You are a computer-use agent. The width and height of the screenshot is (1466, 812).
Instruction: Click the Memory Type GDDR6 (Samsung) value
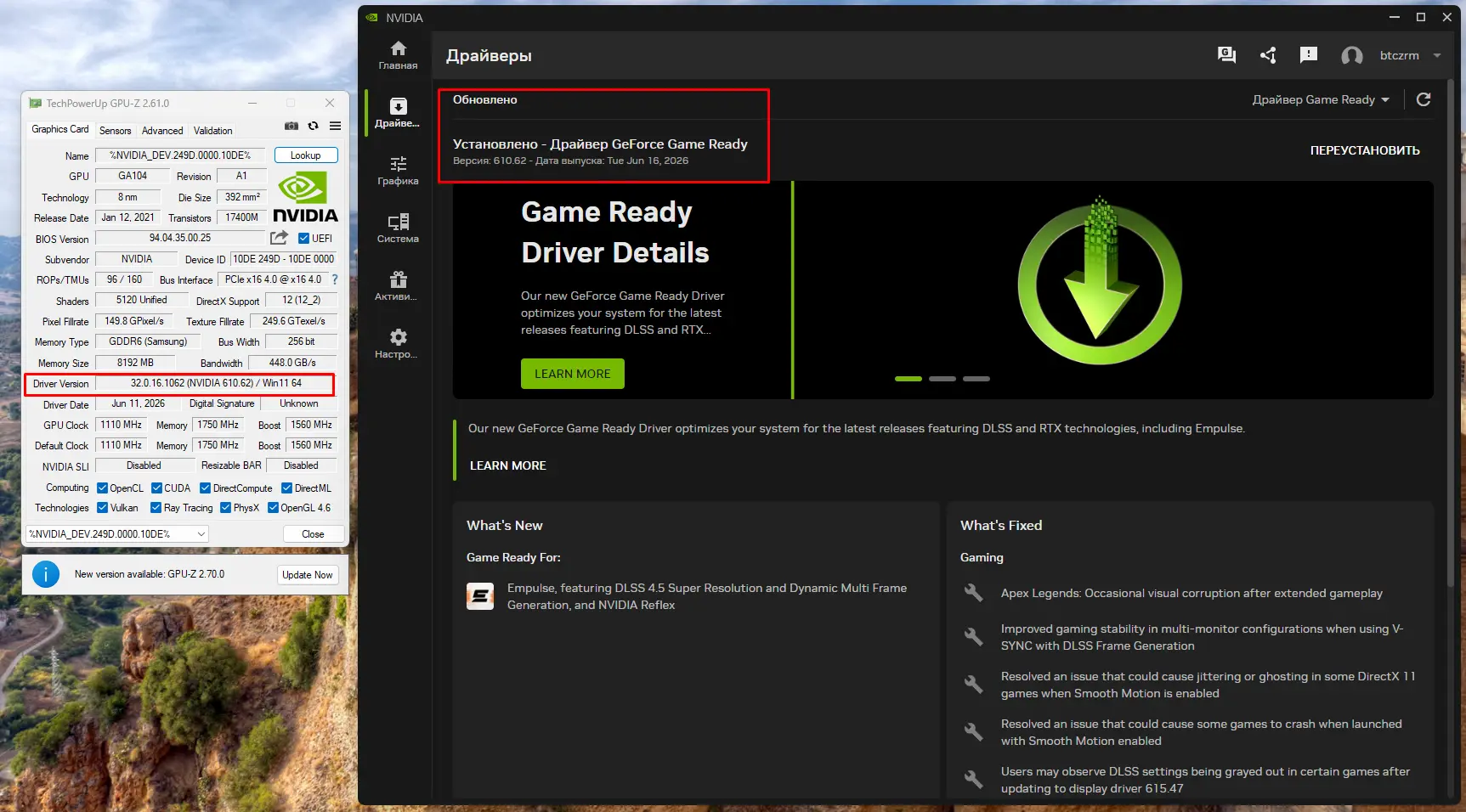pos(148,341)
